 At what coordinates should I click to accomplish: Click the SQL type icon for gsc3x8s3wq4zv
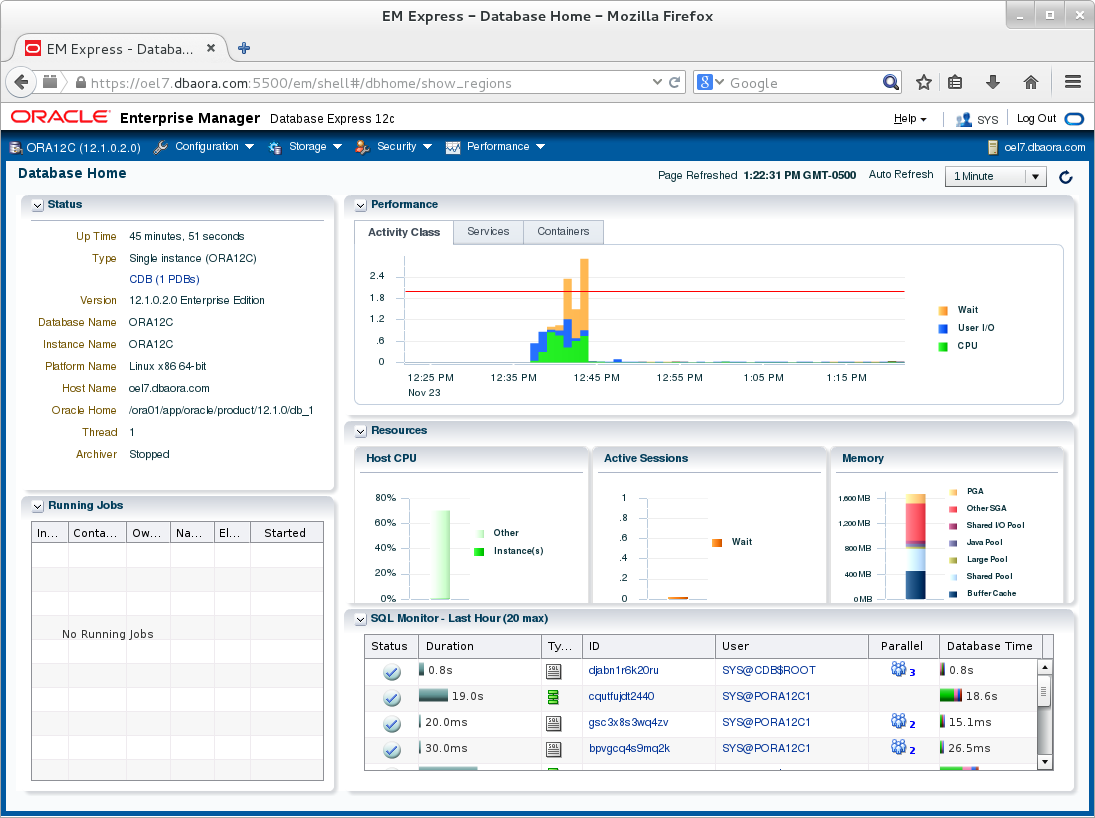pos(553,723)
